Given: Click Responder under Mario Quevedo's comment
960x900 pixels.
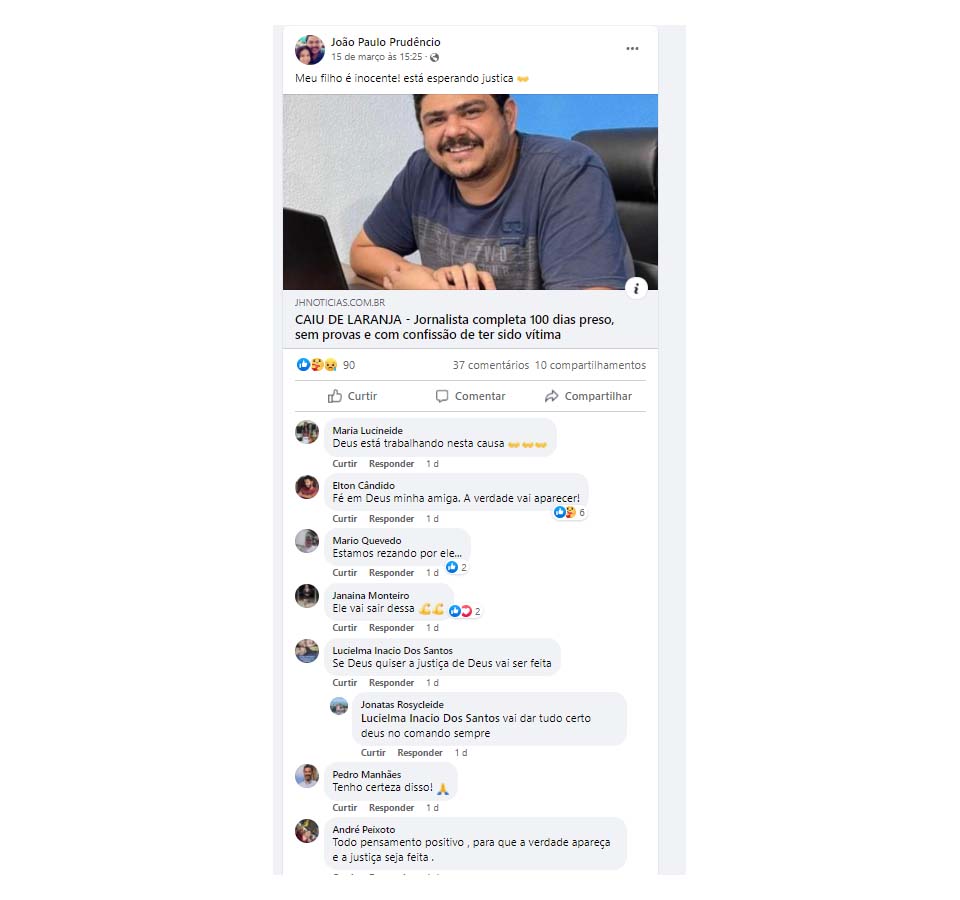Looking at the screenshot, I should (x=391, y=572).
